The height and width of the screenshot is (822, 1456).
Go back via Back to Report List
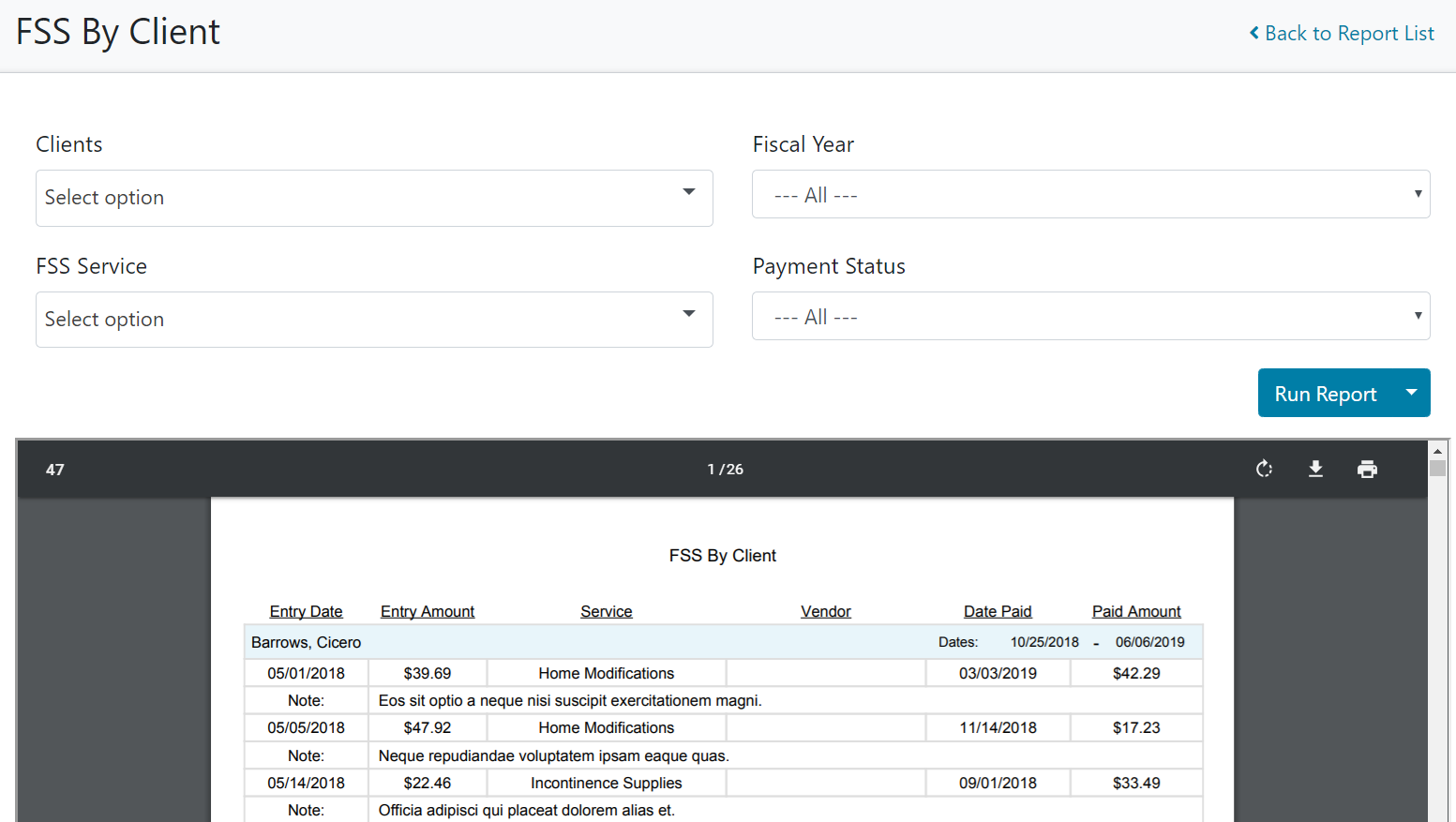pos(1348,34)
